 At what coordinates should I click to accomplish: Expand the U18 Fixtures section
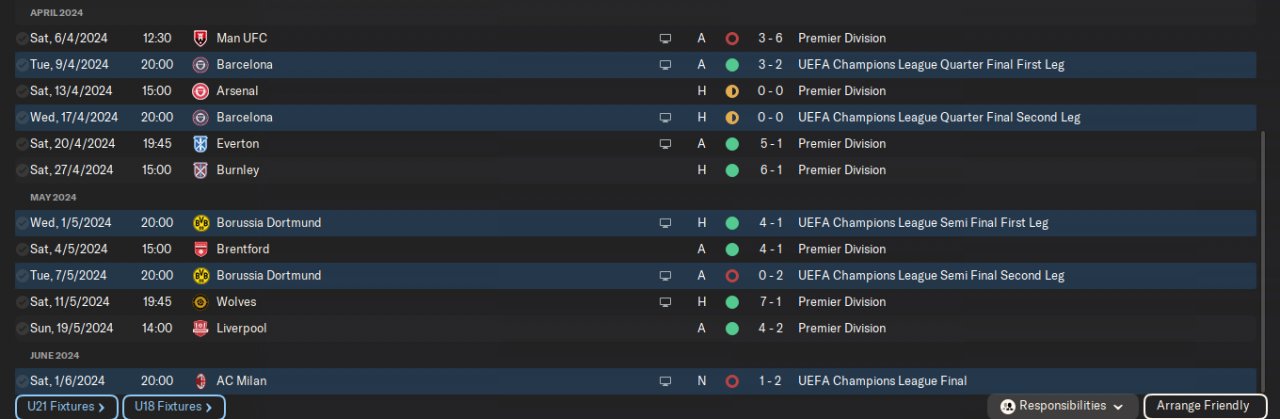click(174, 407)
